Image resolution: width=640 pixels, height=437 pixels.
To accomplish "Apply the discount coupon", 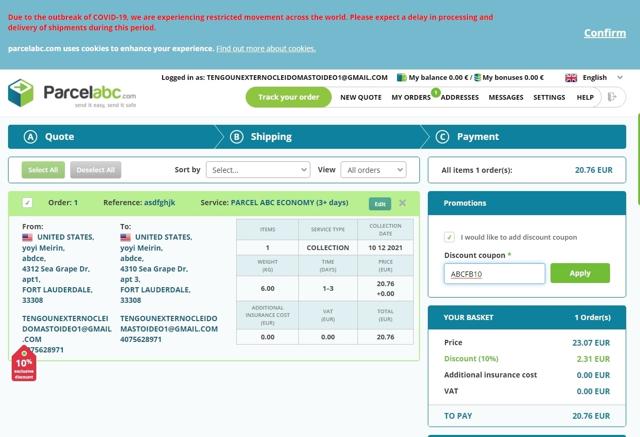I will pos(580,273).
